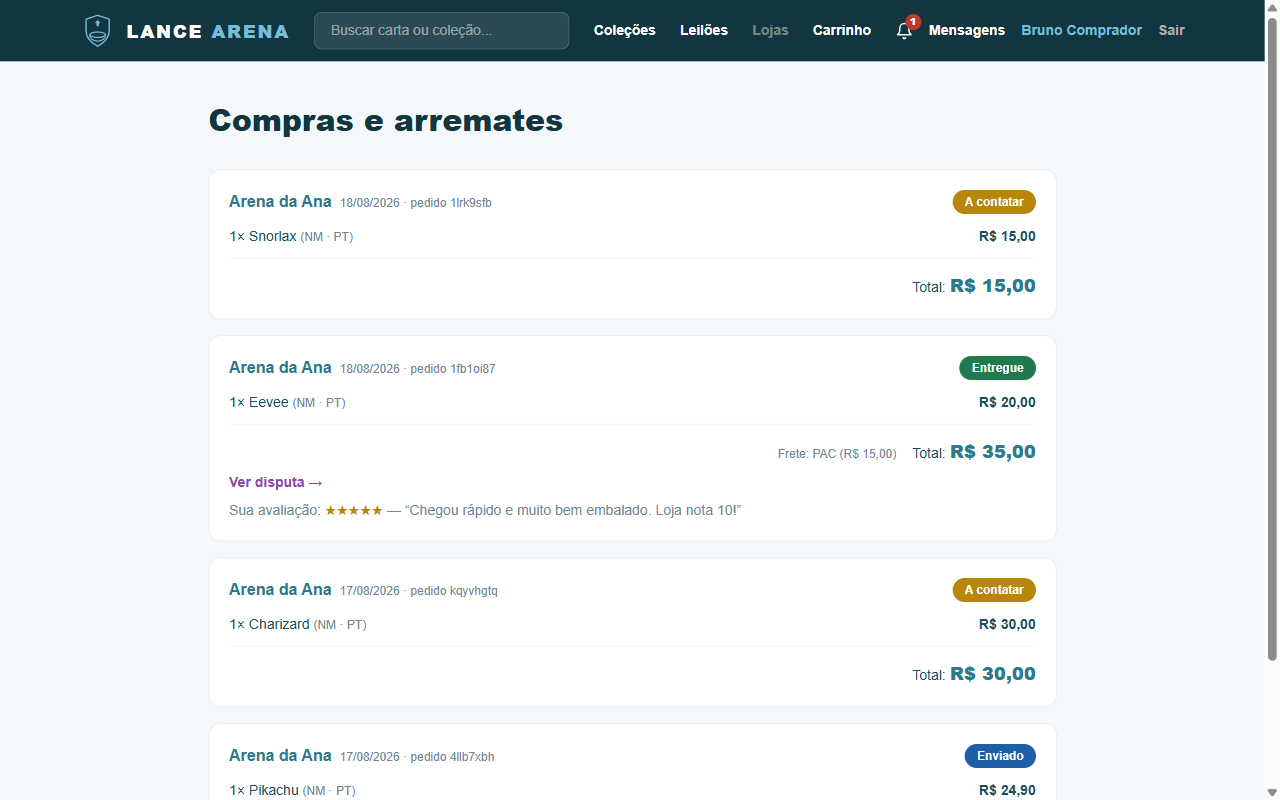The image size is (1280, 800).
Task: Click the Total R$ 35,00 amount
Action: coord(993,452)
